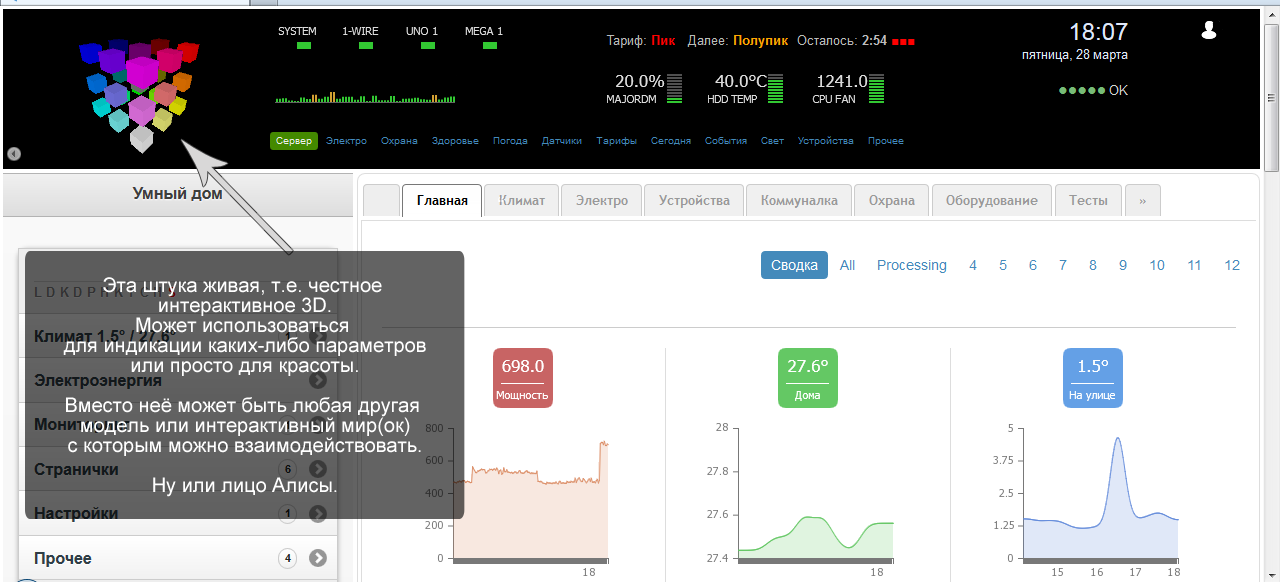Switch to the Климат tab
This screenshot has width=1280, height=582.
pyautogui.click(x=521, y=200)
